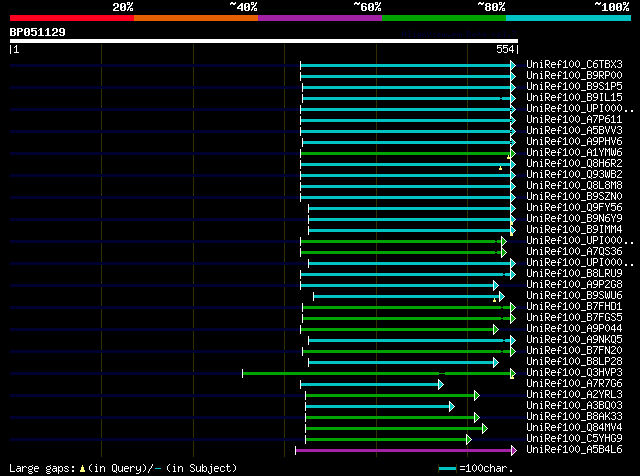View the UniRef100_Q3HVP3 hit label
Viewport: 640px width, 476px height.
coord(574,373)
